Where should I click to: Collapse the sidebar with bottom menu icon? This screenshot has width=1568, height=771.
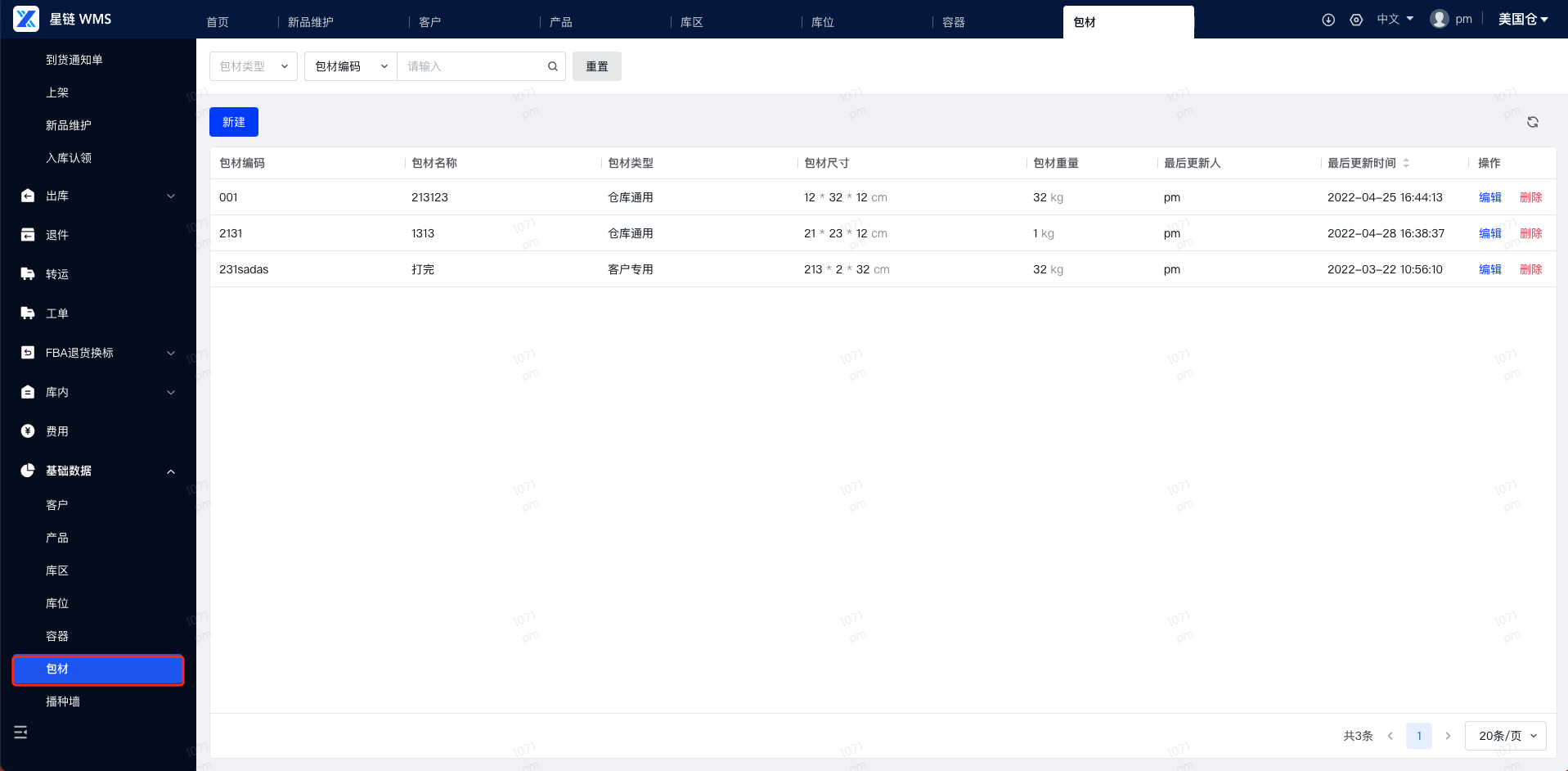(x=20, y=733)
